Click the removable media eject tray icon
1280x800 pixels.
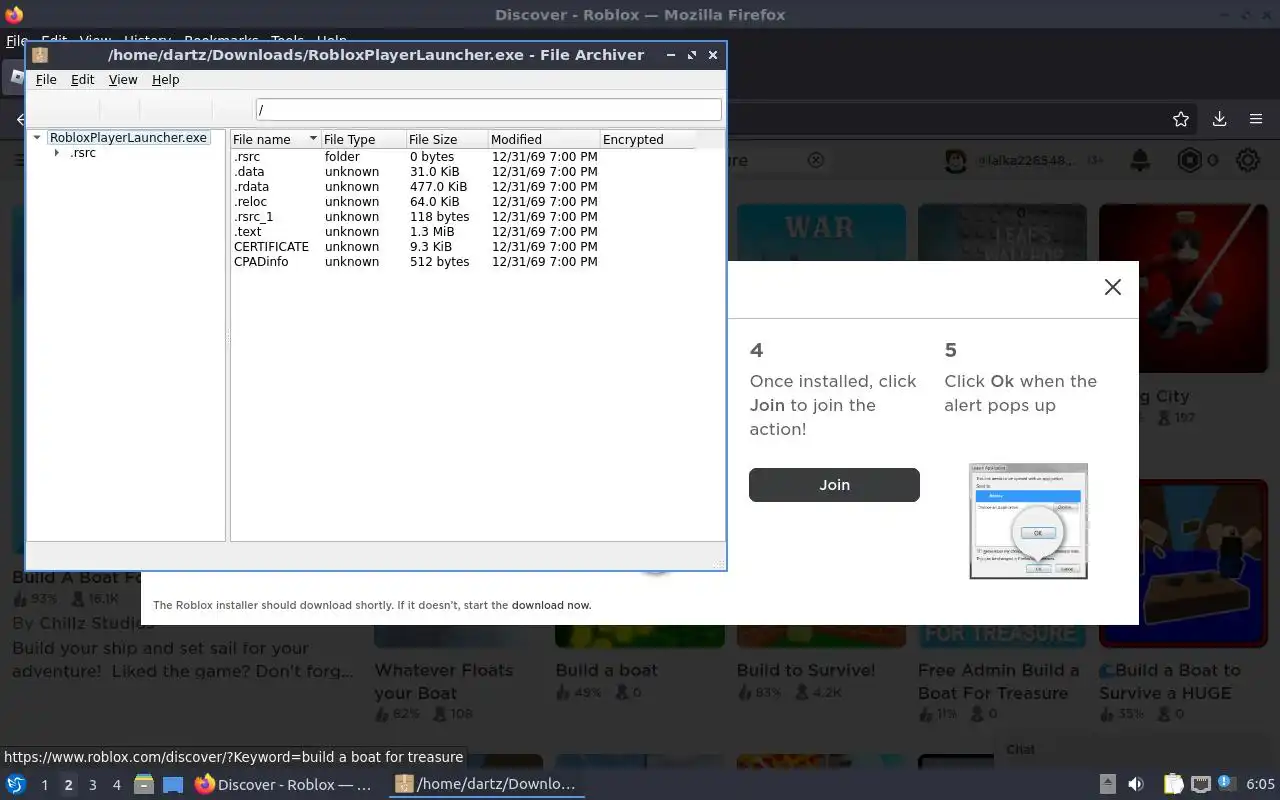(1108, 785)
